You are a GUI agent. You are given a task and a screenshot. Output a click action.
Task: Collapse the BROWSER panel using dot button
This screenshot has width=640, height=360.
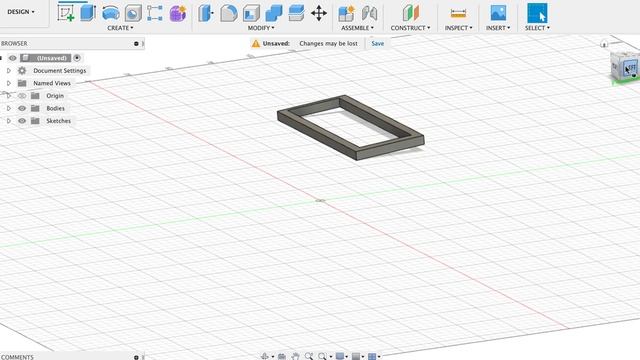pyautogui.click(x=136, y=44)
